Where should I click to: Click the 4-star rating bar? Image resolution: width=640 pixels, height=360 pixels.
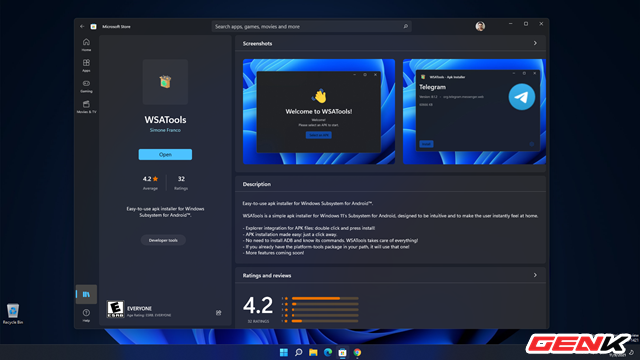(325, 304)
